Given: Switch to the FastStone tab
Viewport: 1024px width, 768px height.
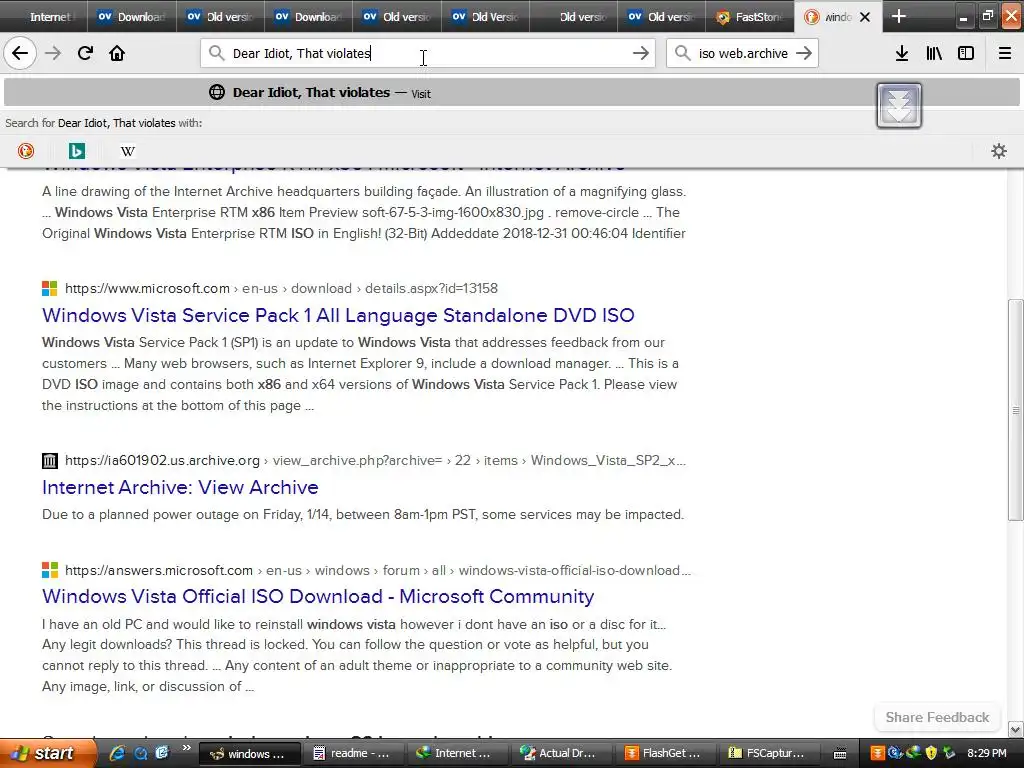Looking at the screenshot, I should click(750, 16).
